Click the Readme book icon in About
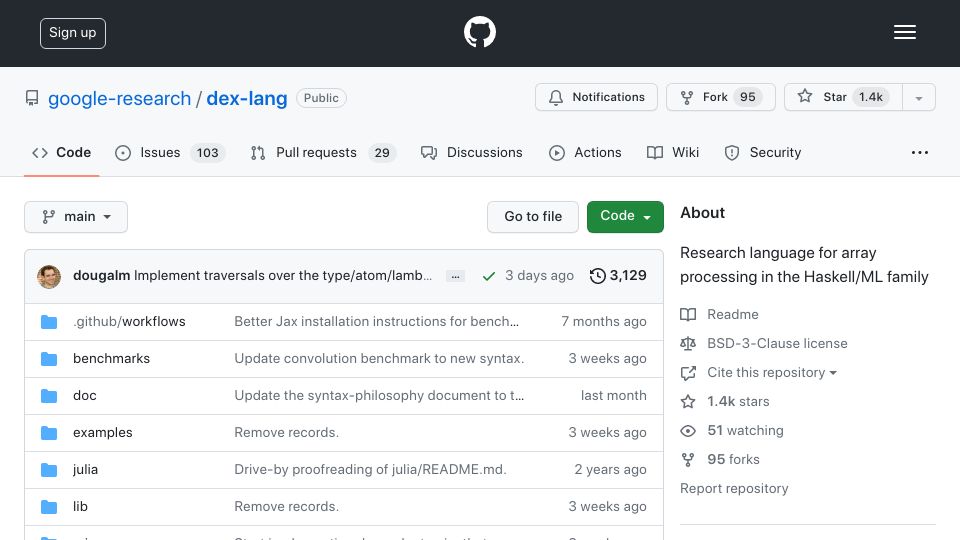Viewport: 960px width, 540px height. (688, 315)
